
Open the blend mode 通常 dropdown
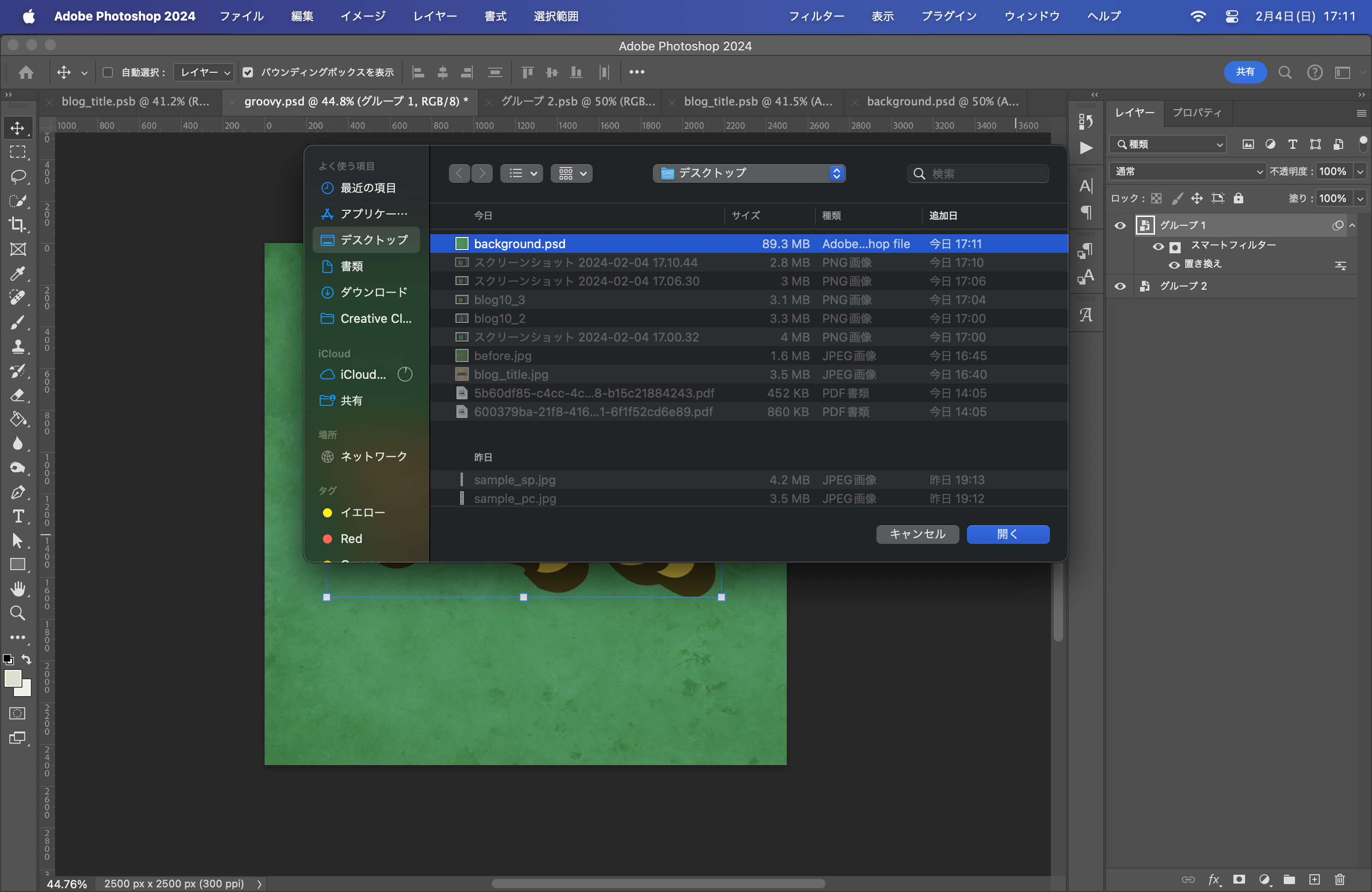click(1189, 171)
